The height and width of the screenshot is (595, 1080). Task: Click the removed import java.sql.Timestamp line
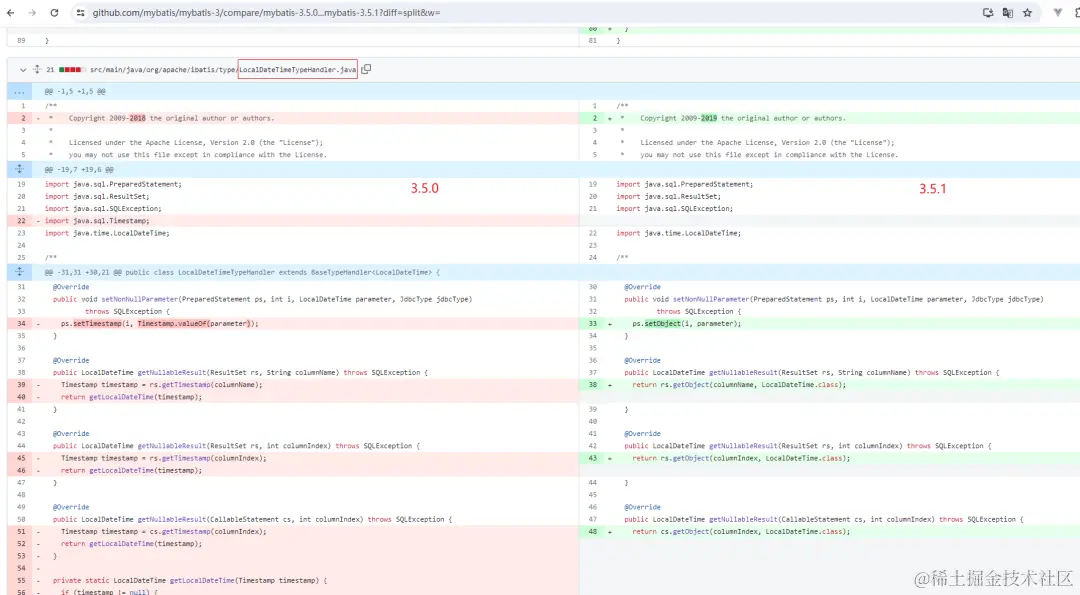click(293, 221)
